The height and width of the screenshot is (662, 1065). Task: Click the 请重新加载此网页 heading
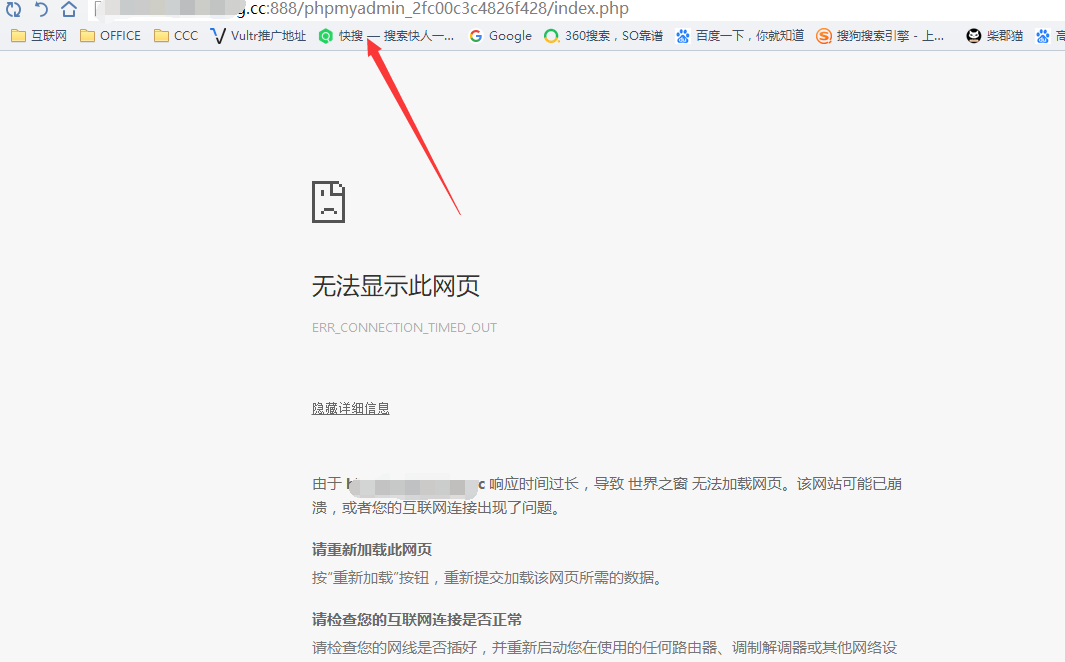372,550
